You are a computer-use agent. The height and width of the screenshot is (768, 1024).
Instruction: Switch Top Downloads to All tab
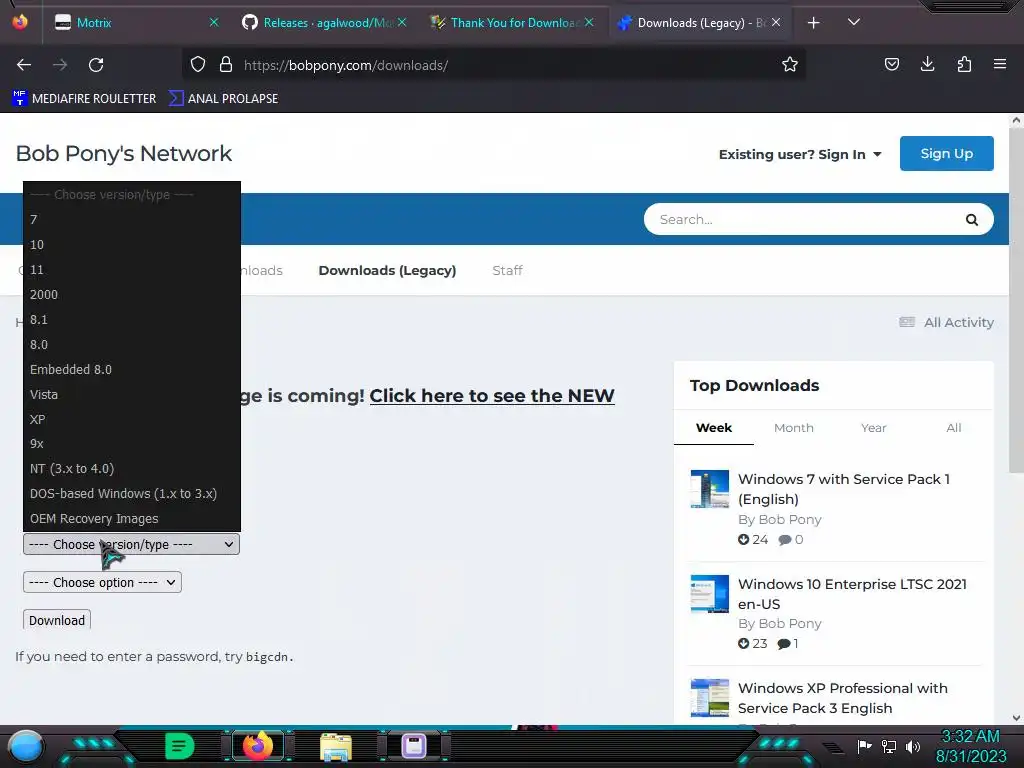(x=953, y=428)
